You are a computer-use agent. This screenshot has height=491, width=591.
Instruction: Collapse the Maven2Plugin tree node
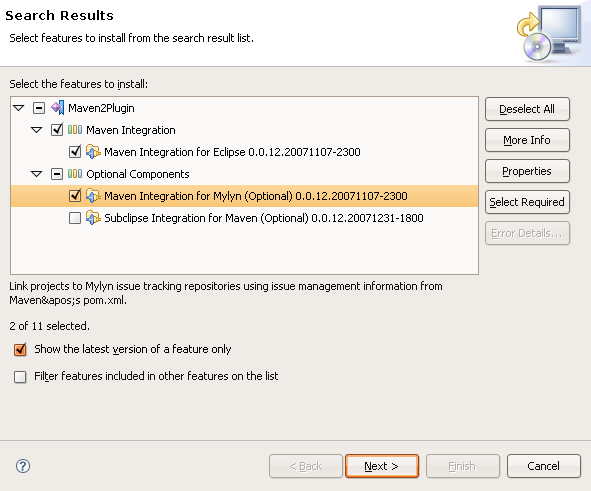click(x=18, y=108)
